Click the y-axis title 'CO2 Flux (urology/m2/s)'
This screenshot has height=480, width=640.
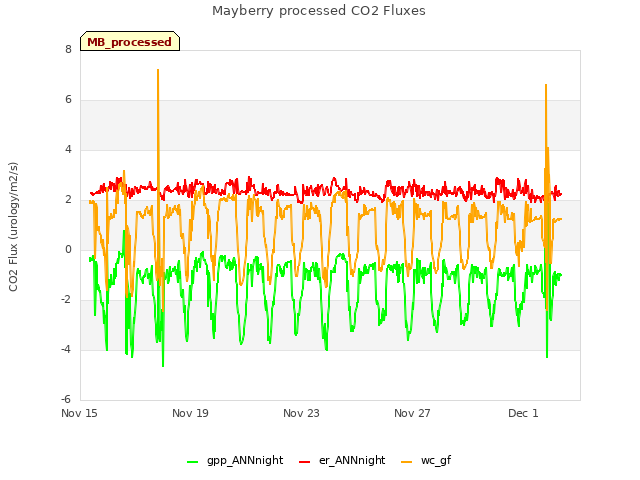13,227
